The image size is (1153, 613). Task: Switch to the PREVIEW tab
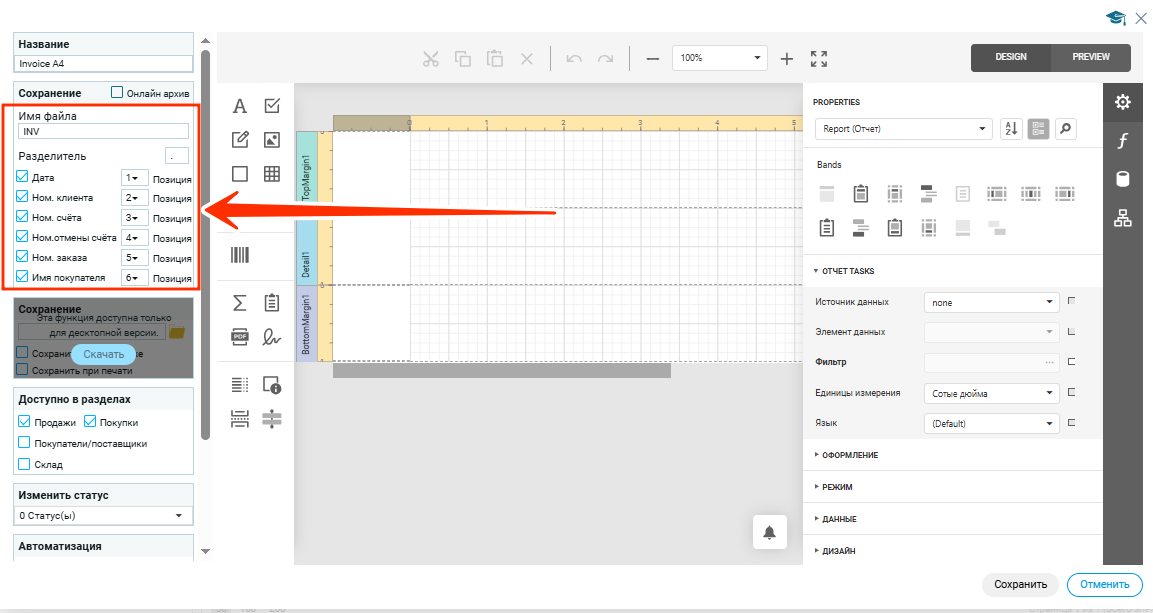click(x=1090, y=57)
